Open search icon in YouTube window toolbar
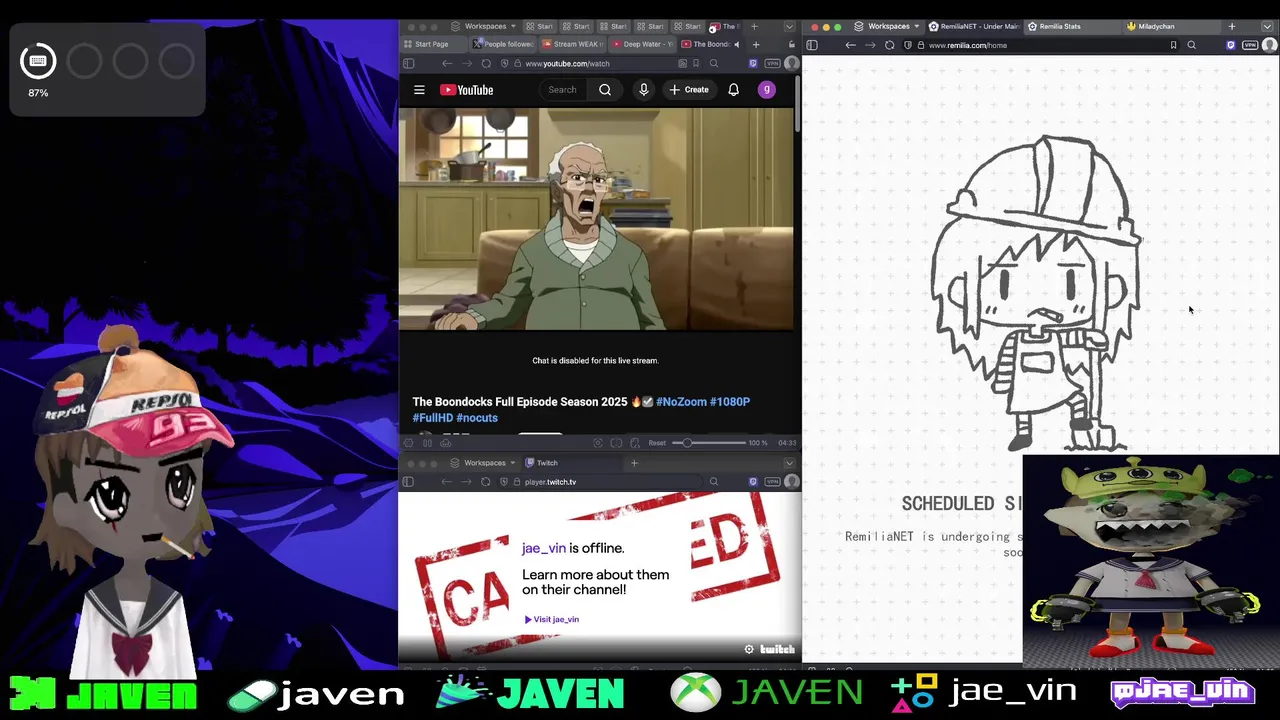1280x720 pixels. click(714, 63)
